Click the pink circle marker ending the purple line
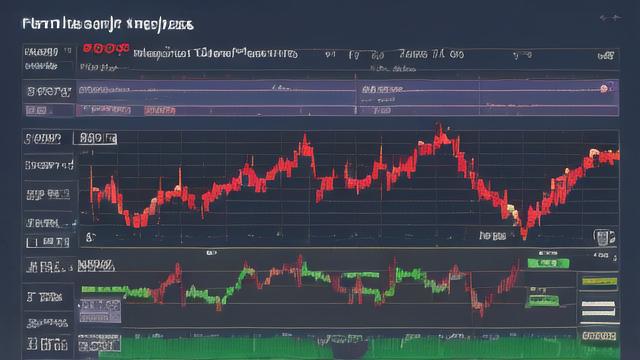The width and height of the screenshot is (640, 360). [x=604, y=89]
